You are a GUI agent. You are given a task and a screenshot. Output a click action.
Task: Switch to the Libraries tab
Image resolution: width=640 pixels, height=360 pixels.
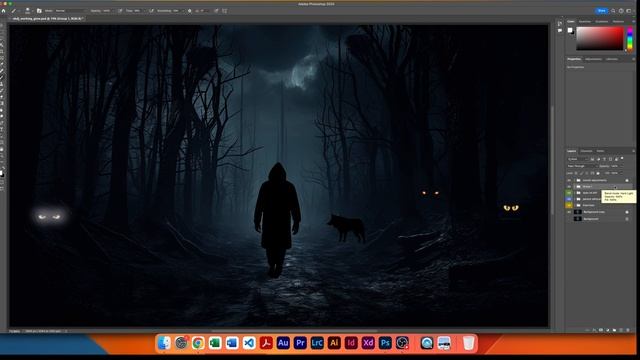pos(612,59)
